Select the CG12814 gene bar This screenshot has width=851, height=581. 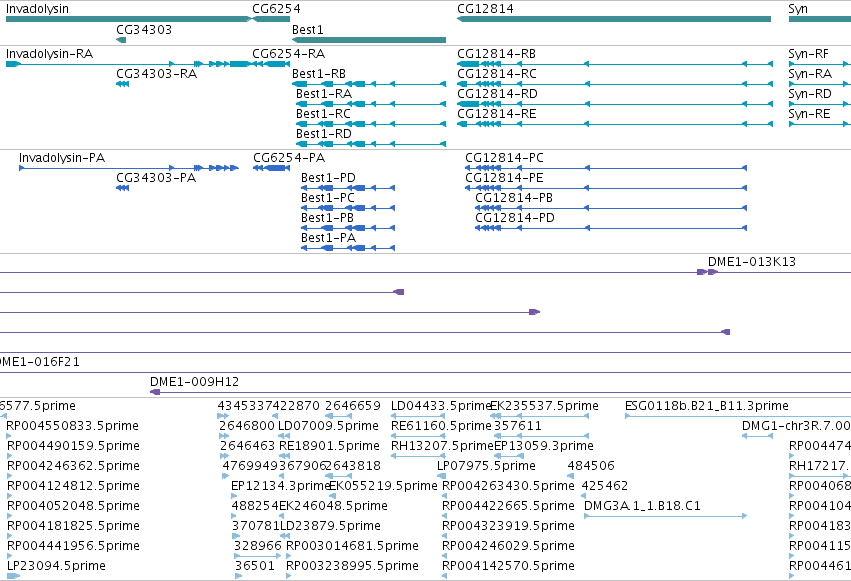pos(614,19)
